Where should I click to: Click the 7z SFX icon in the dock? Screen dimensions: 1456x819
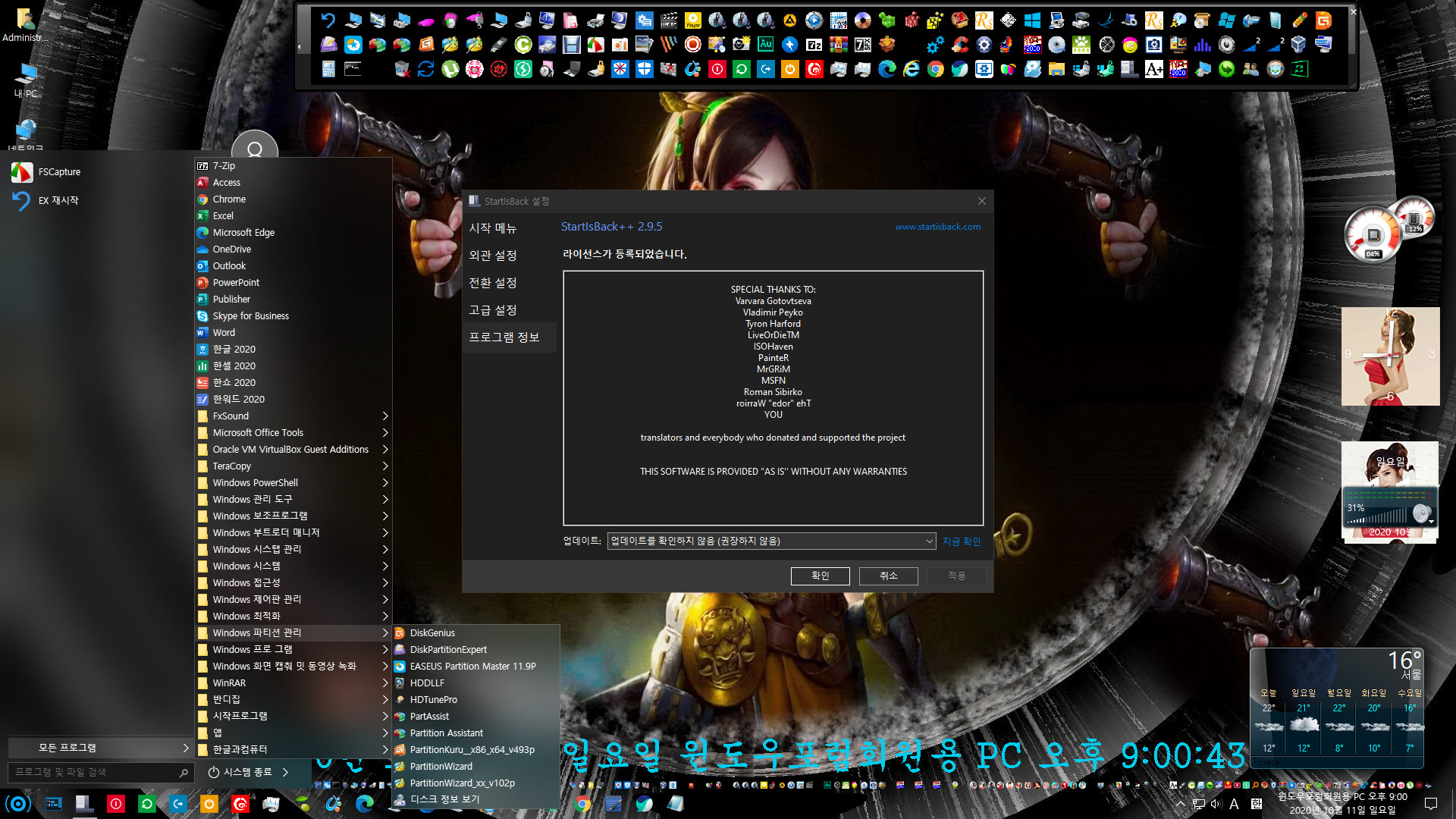[862, 45]
